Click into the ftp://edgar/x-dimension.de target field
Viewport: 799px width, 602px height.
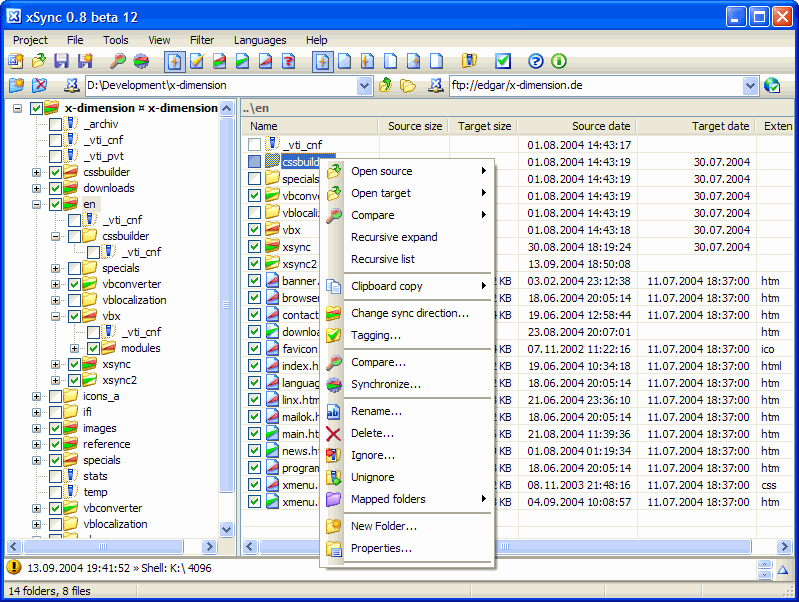coord(596,85)
